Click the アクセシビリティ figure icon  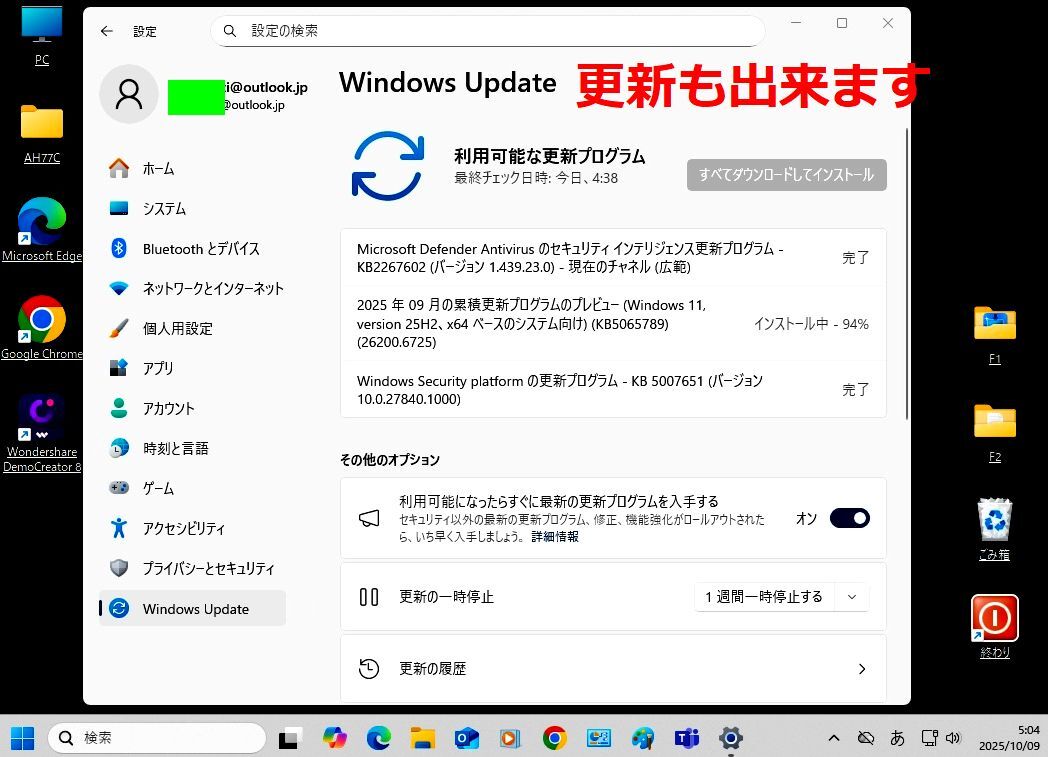[x=119, y=528]
